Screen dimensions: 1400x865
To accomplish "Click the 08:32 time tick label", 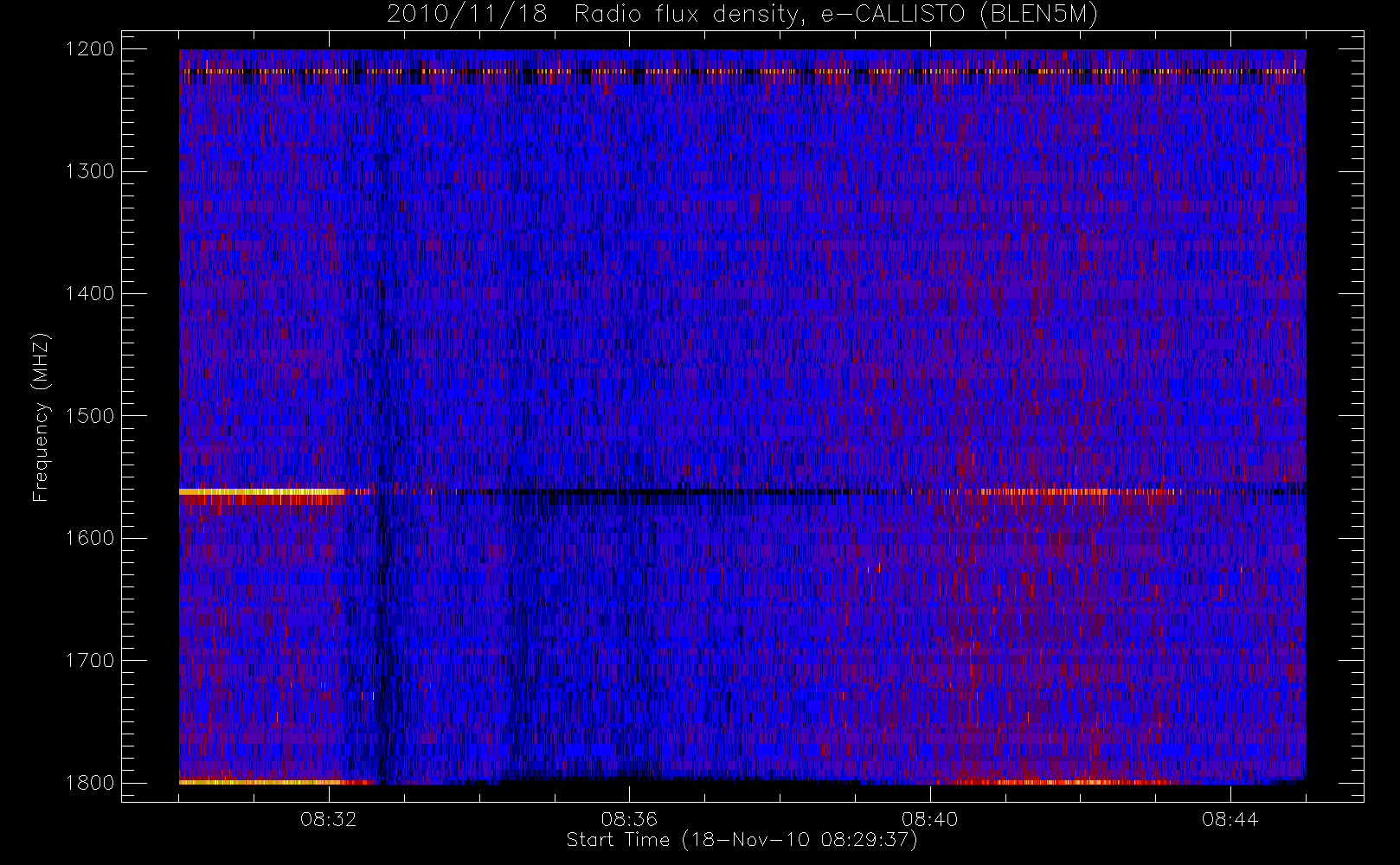I will click(329, 819).
